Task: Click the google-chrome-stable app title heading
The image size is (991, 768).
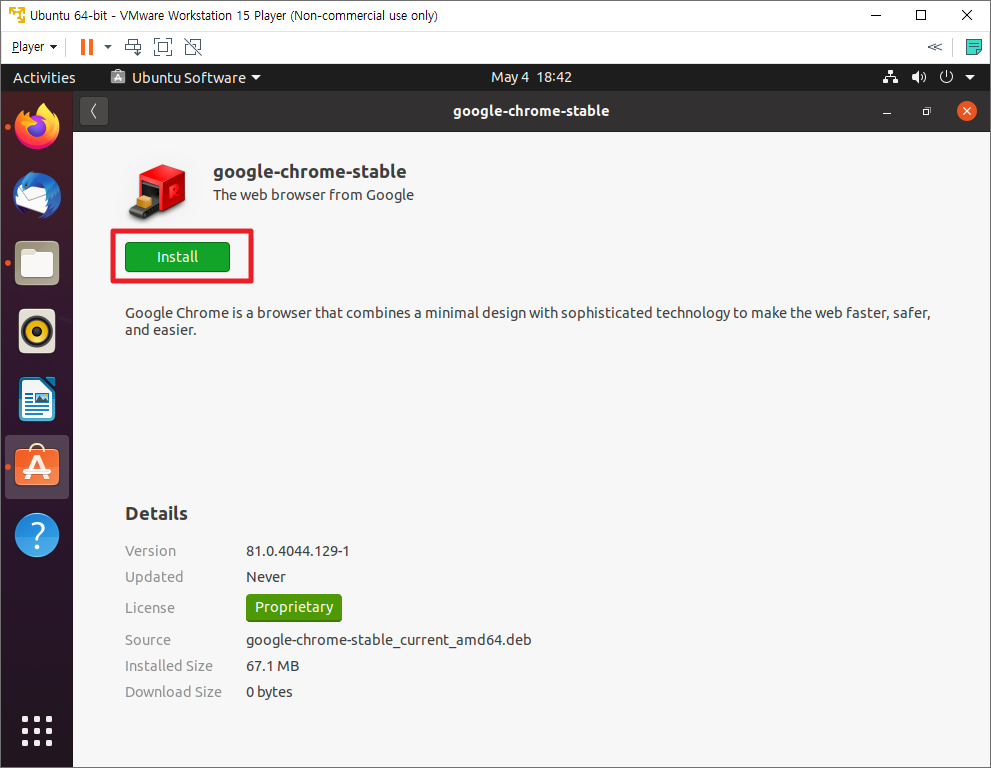Action: tap(310, 172)
